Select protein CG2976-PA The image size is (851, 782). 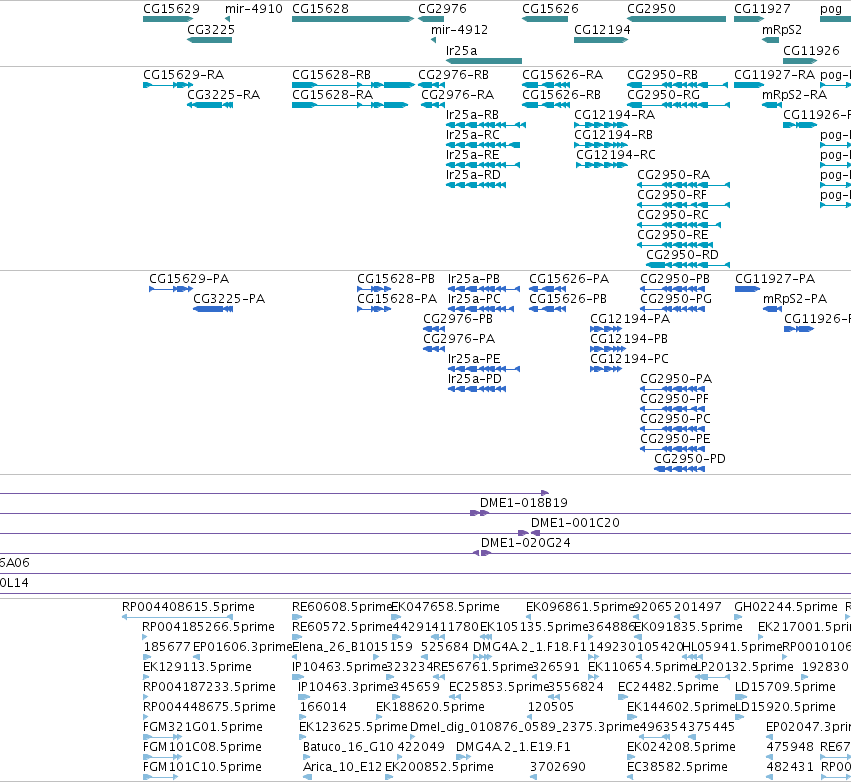tap(434, 348)
